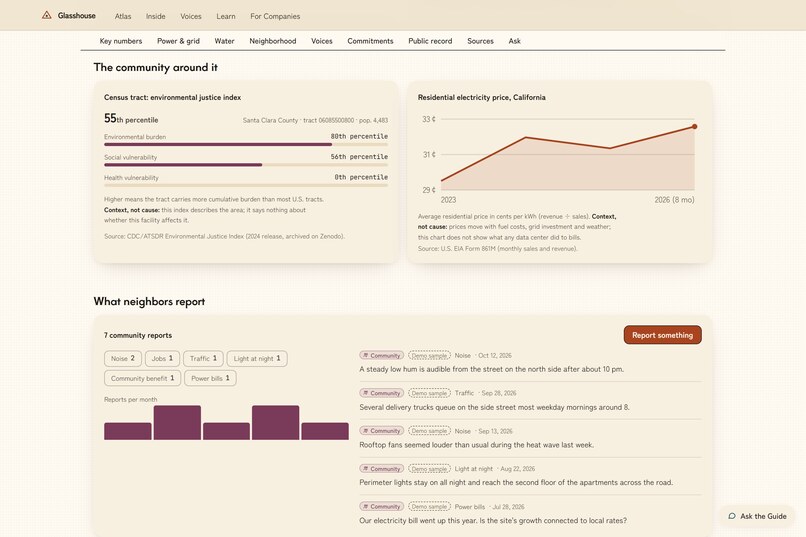The width and height of the screenshot is (806, 537).
Task: Click the end-point dot on electricity chart
Action: point(694,126)
